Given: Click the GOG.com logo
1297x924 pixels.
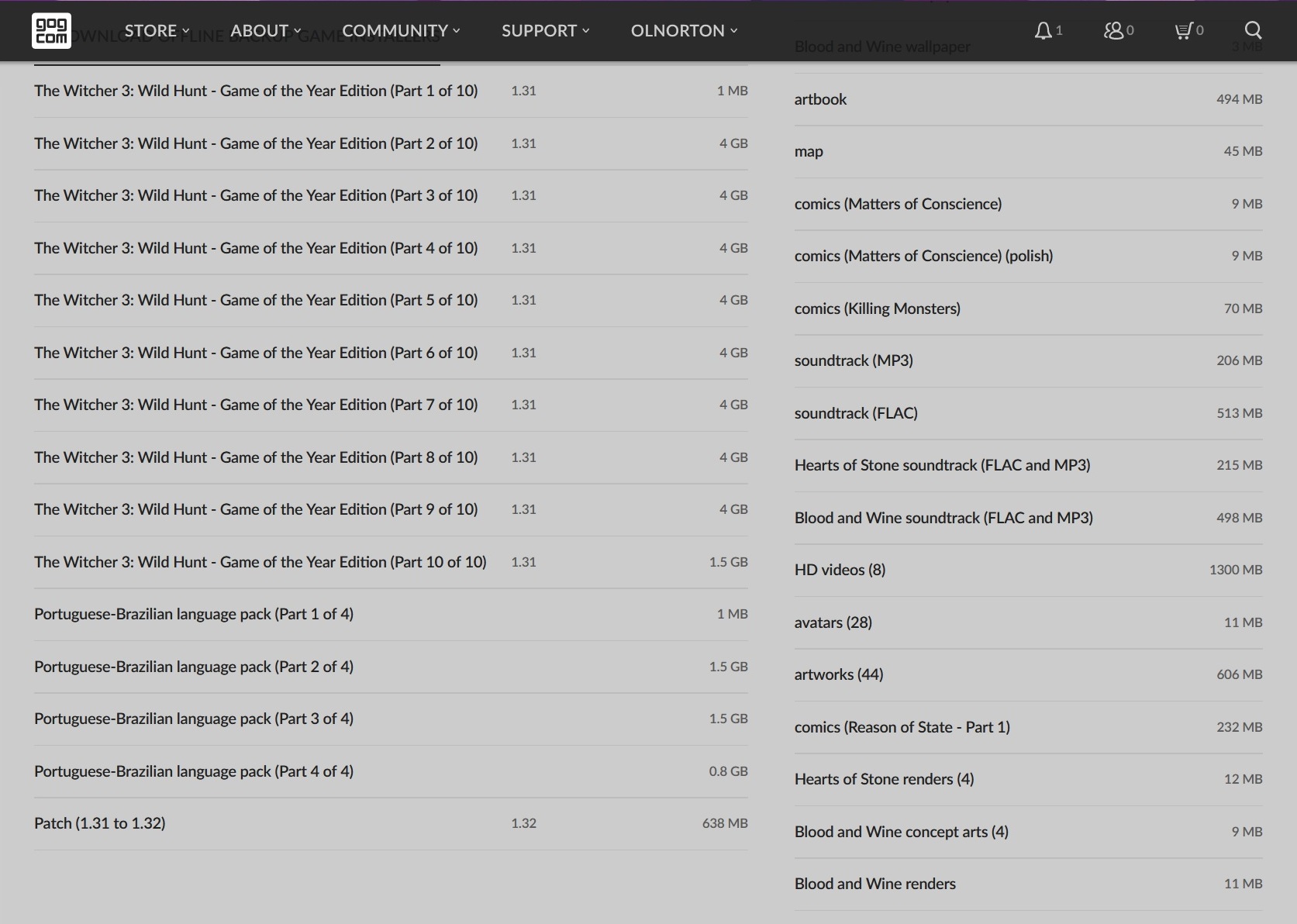Looking at the screenshot, I should coord(51,30).
